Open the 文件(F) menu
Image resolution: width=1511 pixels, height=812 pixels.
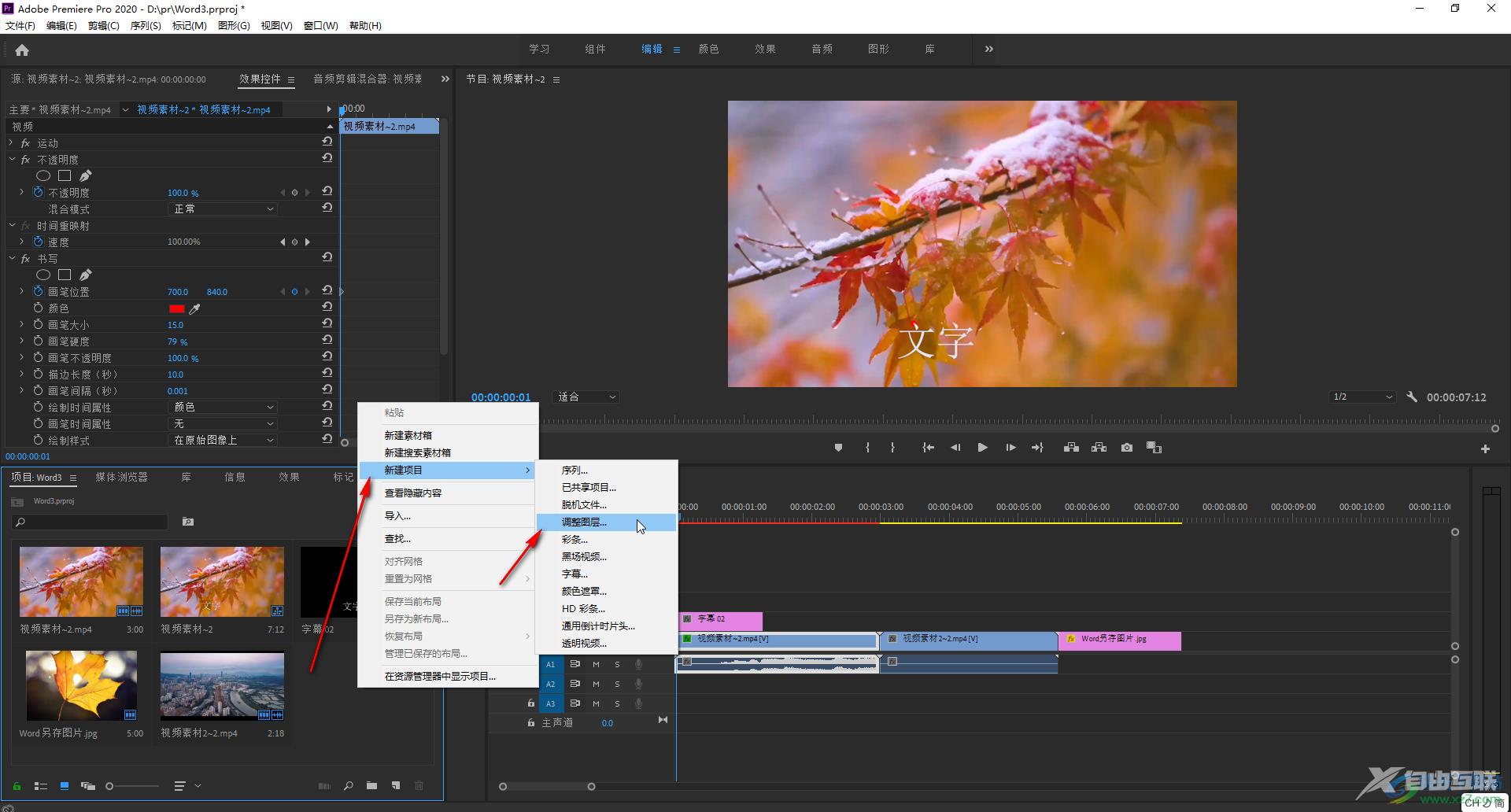tap(20, 26)
